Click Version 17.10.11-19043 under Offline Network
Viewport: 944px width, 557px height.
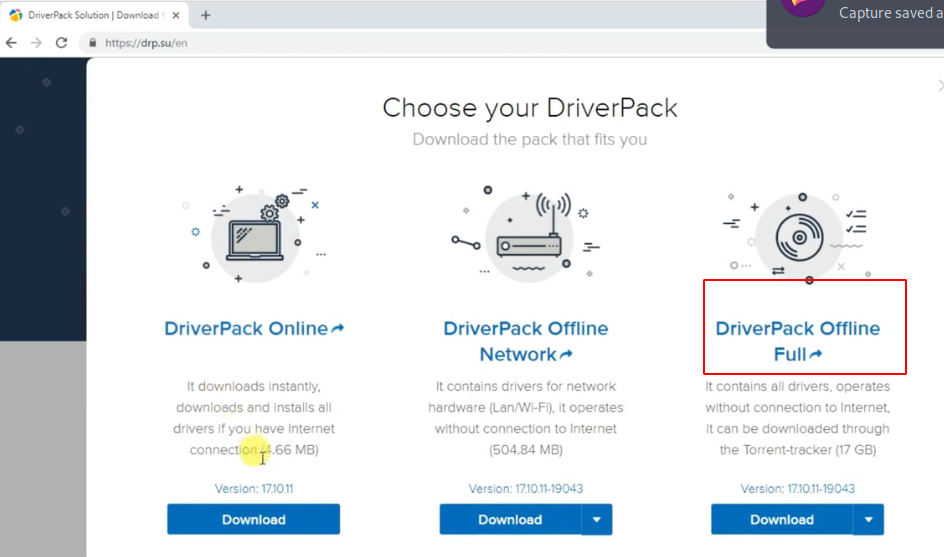[x=526, y=488]
